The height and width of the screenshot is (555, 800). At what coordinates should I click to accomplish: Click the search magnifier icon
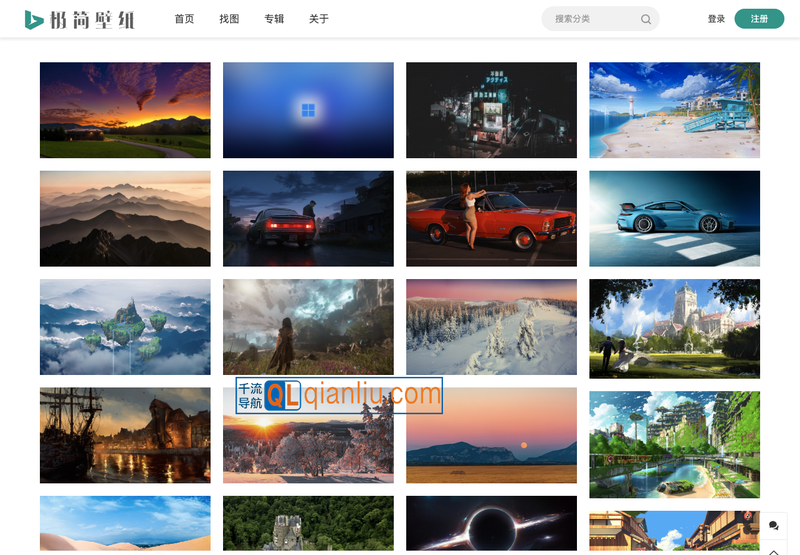(x=646, y=19)
